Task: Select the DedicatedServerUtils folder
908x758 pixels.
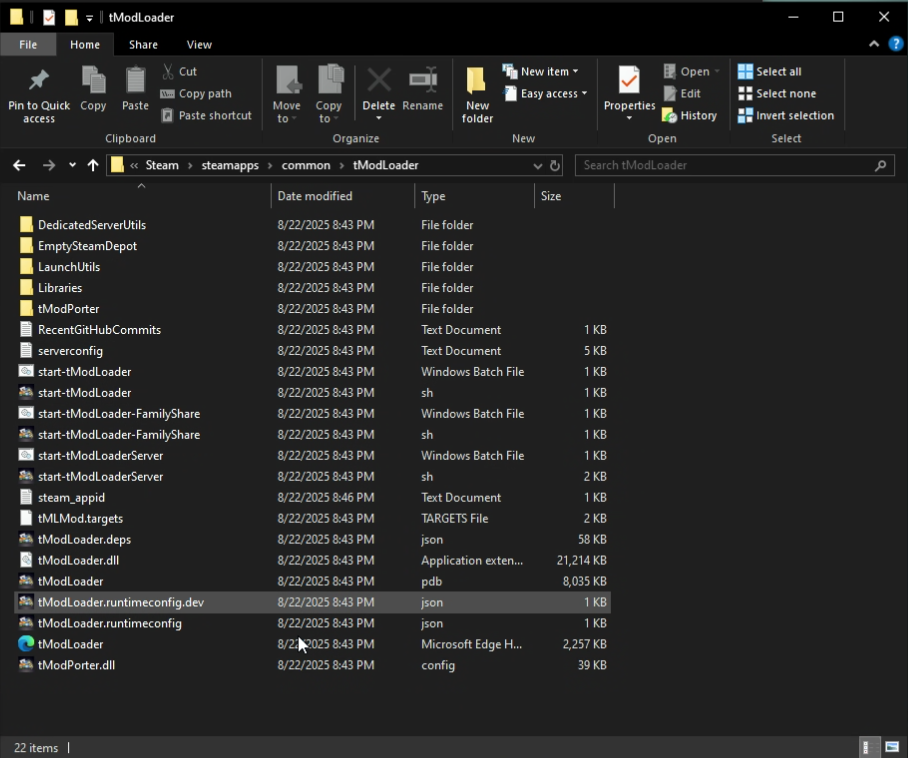Action: coord(312,225)
